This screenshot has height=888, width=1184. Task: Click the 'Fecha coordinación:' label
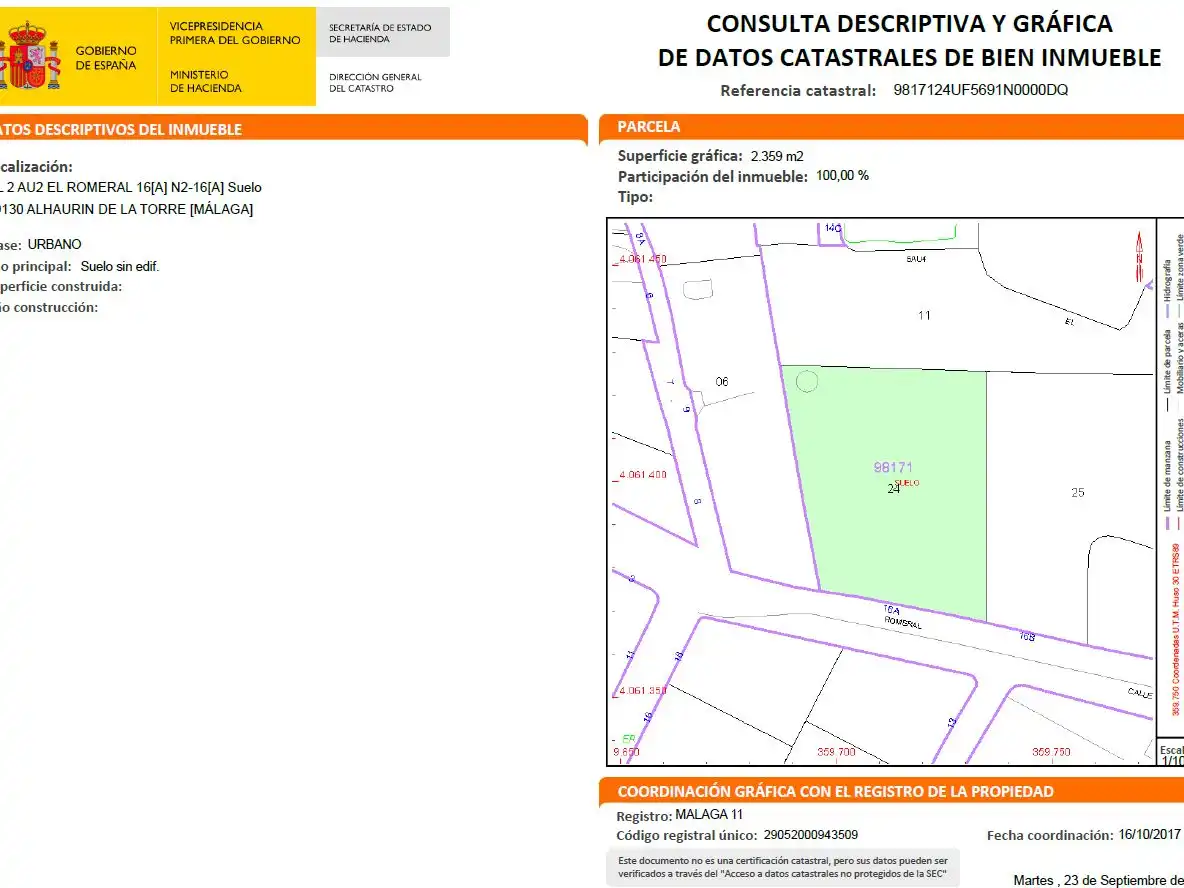(1050, 836)
